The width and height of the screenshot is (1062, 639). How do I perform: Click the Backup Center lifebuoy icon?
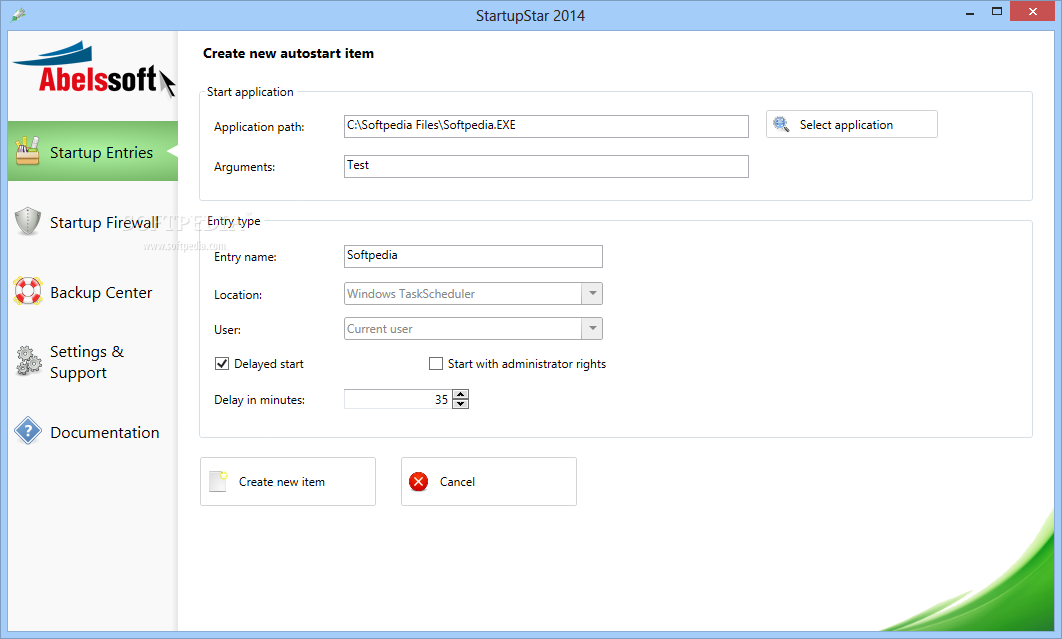[x=28, y=291]
